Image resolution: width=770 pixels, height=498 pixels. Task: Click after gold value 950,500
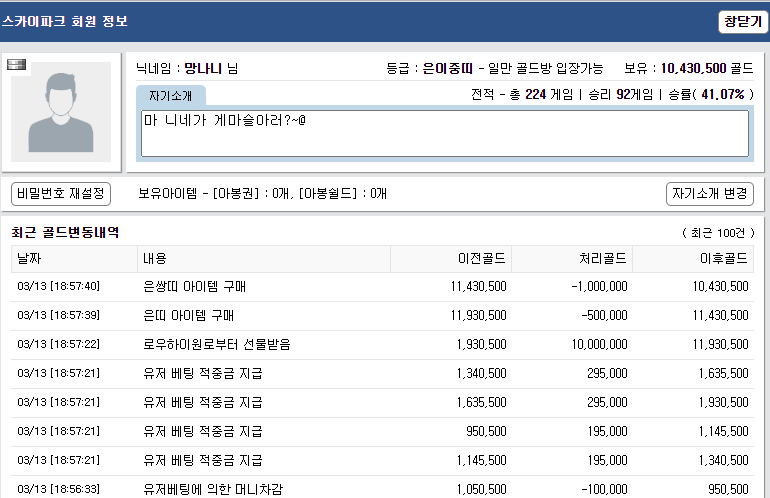point(728,489)
